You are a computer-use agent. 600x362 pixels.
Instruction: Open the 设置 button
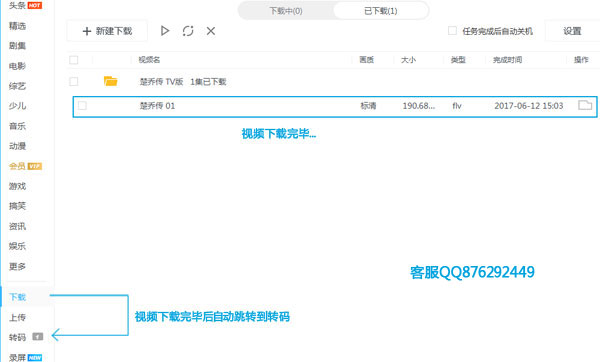[x=572, y=31]
